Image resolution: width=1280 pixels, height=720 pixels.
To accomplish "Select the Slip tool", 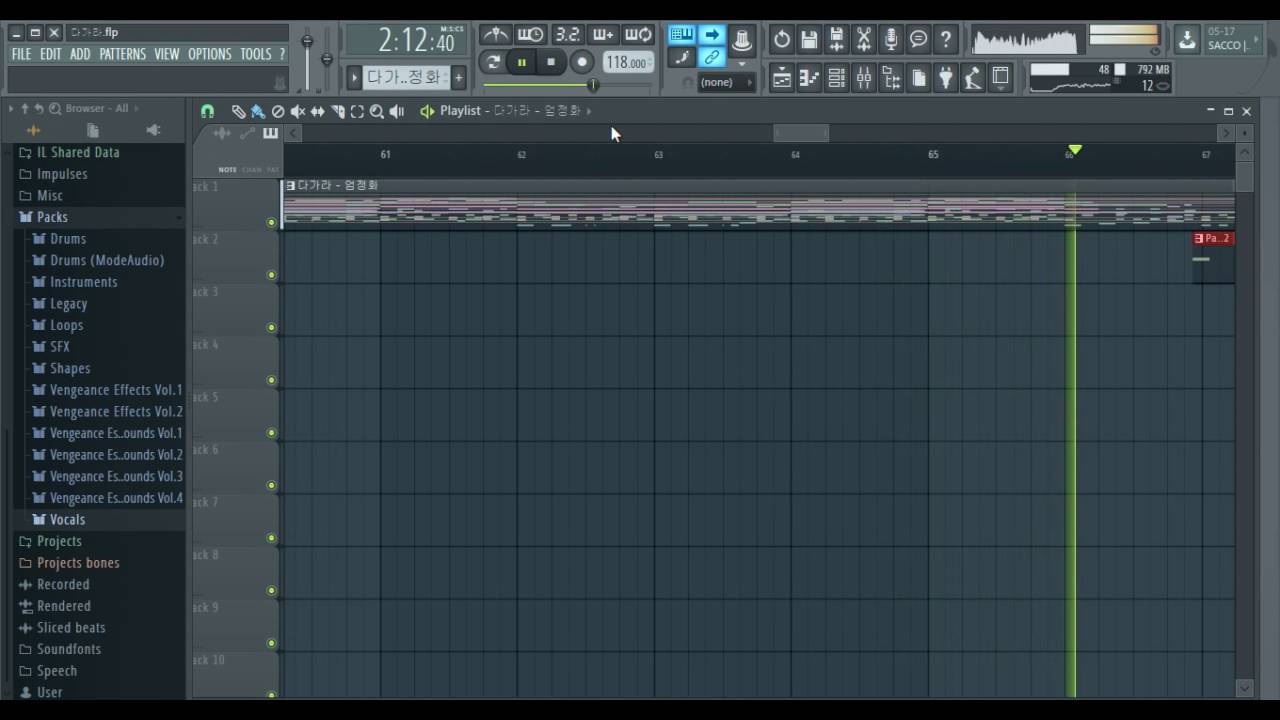I will tap(318, 111).
